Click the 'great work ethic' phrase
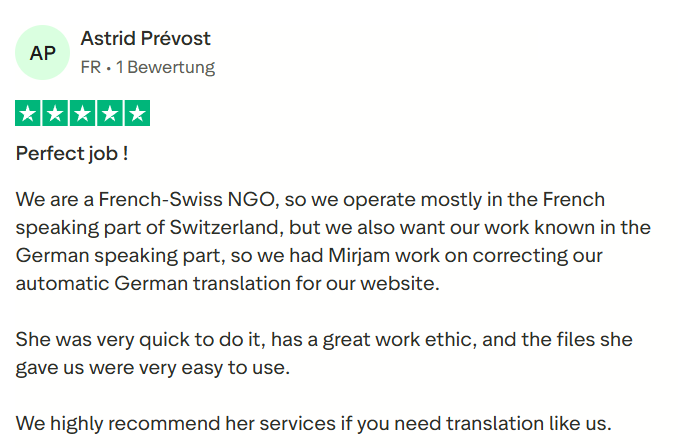Image resolution: width=694 pixels, height=448 pixels. [399, 340]
